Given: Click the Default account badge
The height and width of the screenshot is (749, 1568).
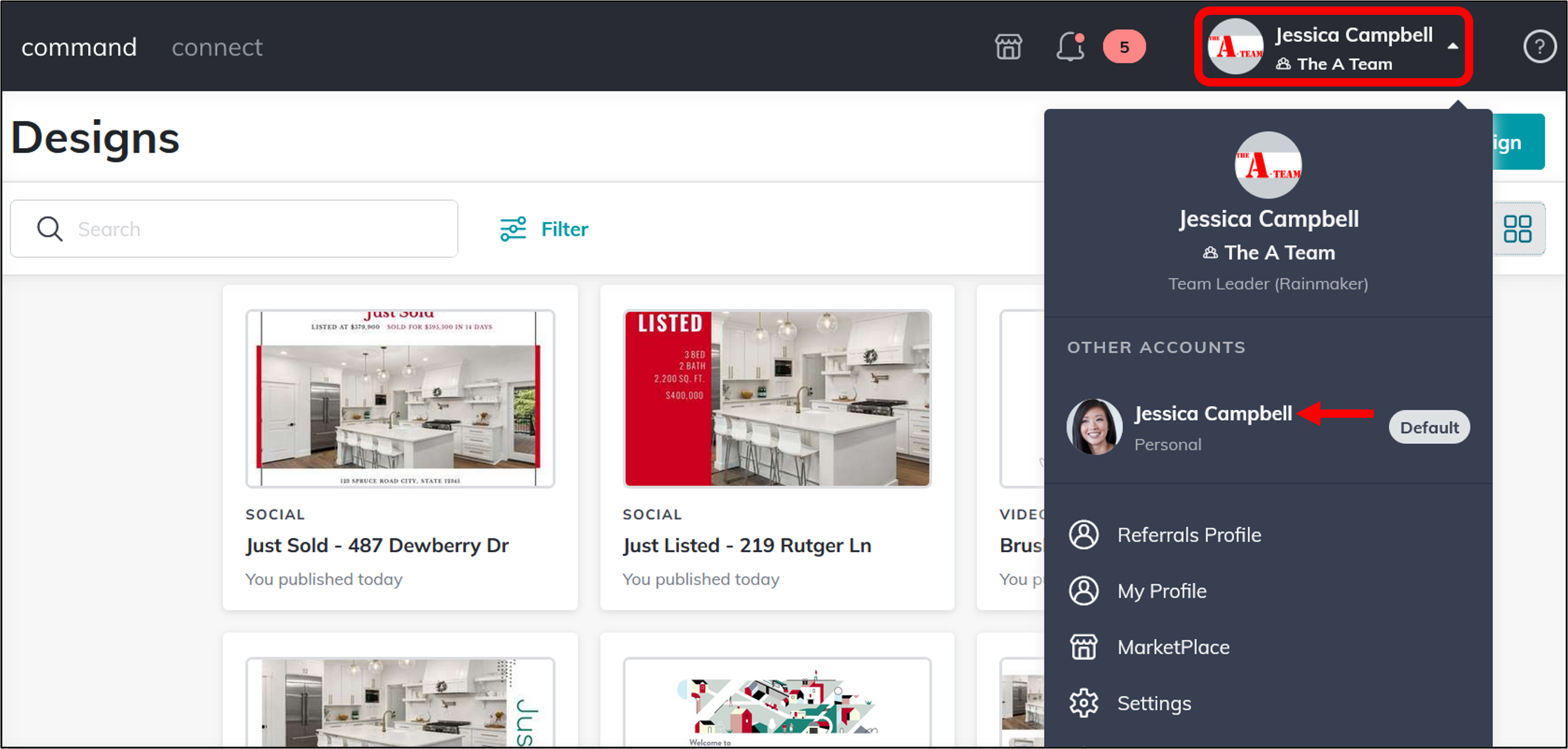Looking at the screenshot, I should click(x=1429, y=427).
